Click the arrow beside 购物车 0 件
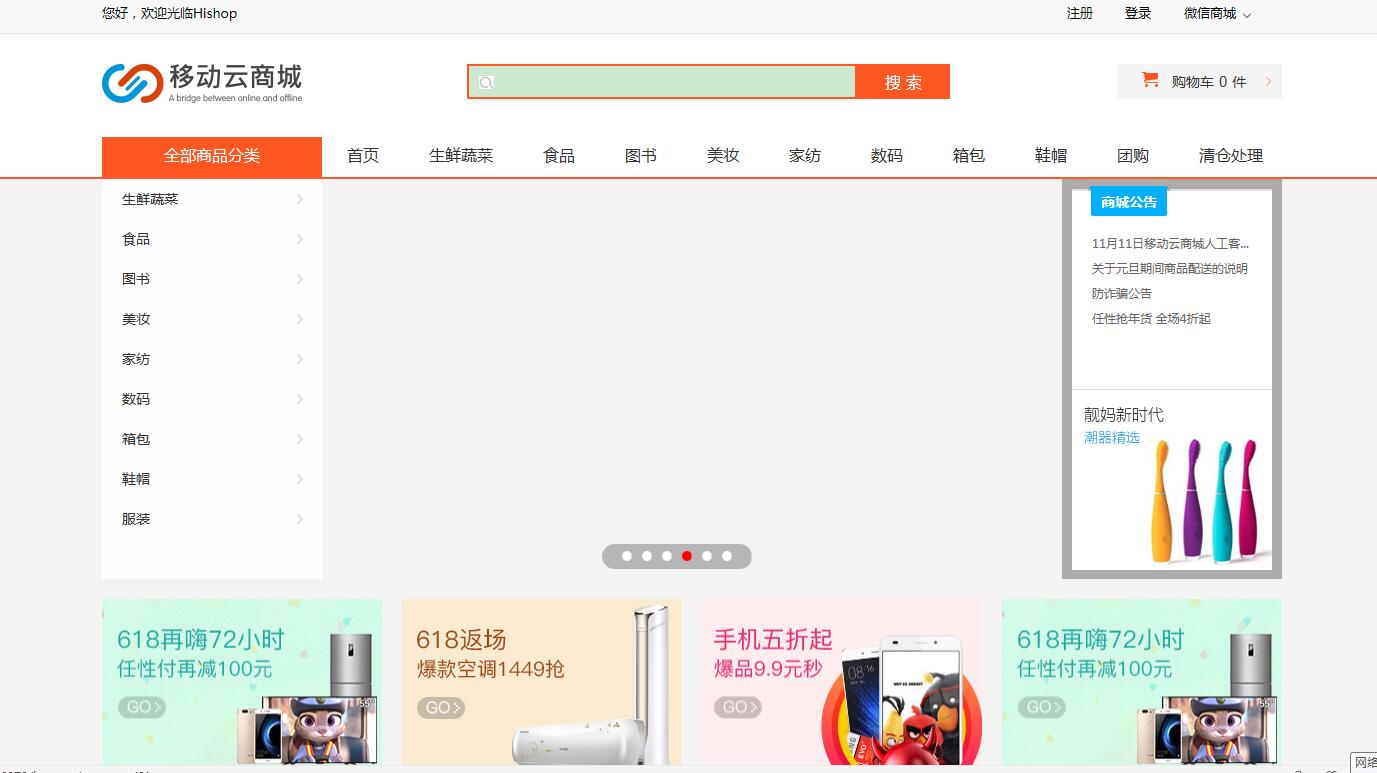This screenshot has height=773, width=1377. (x=1268, y=82)
